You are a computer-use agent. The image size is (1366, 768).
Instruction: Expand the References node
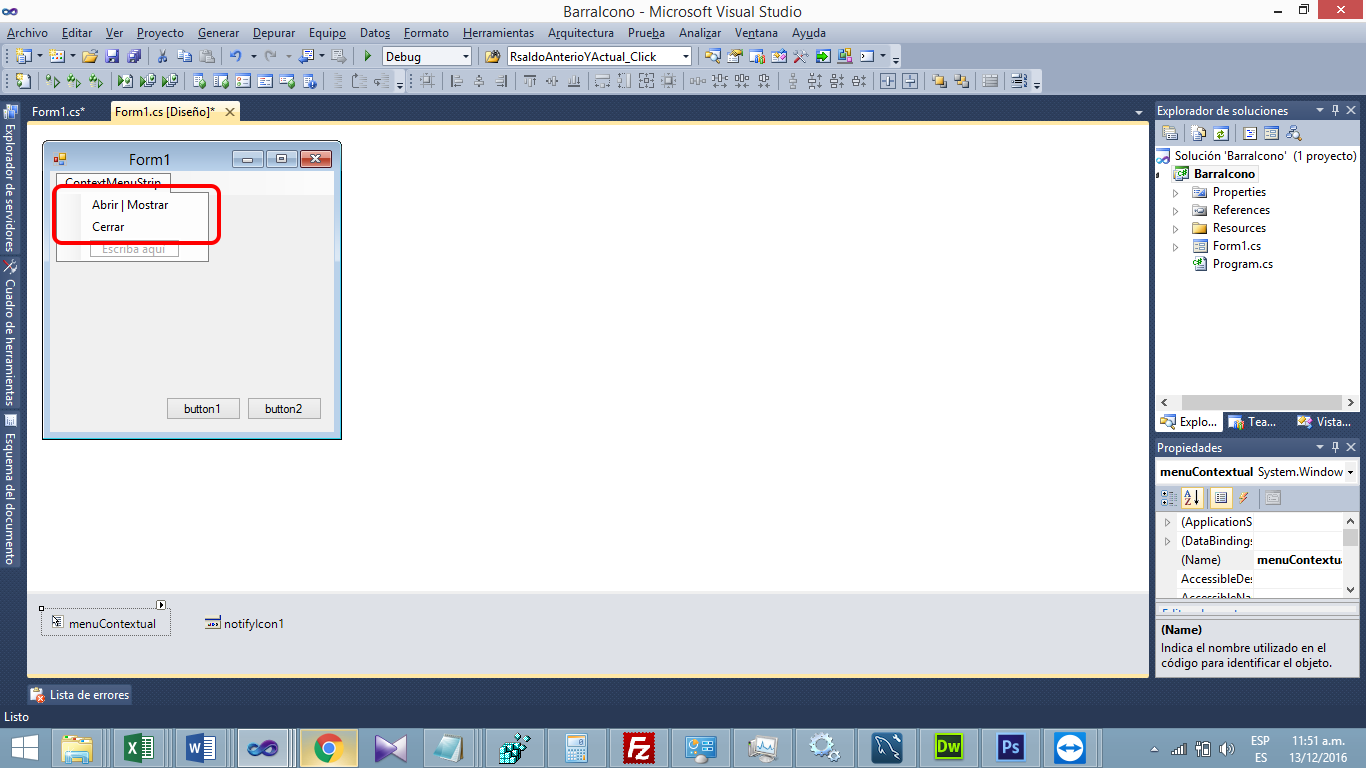(1176, 210)
